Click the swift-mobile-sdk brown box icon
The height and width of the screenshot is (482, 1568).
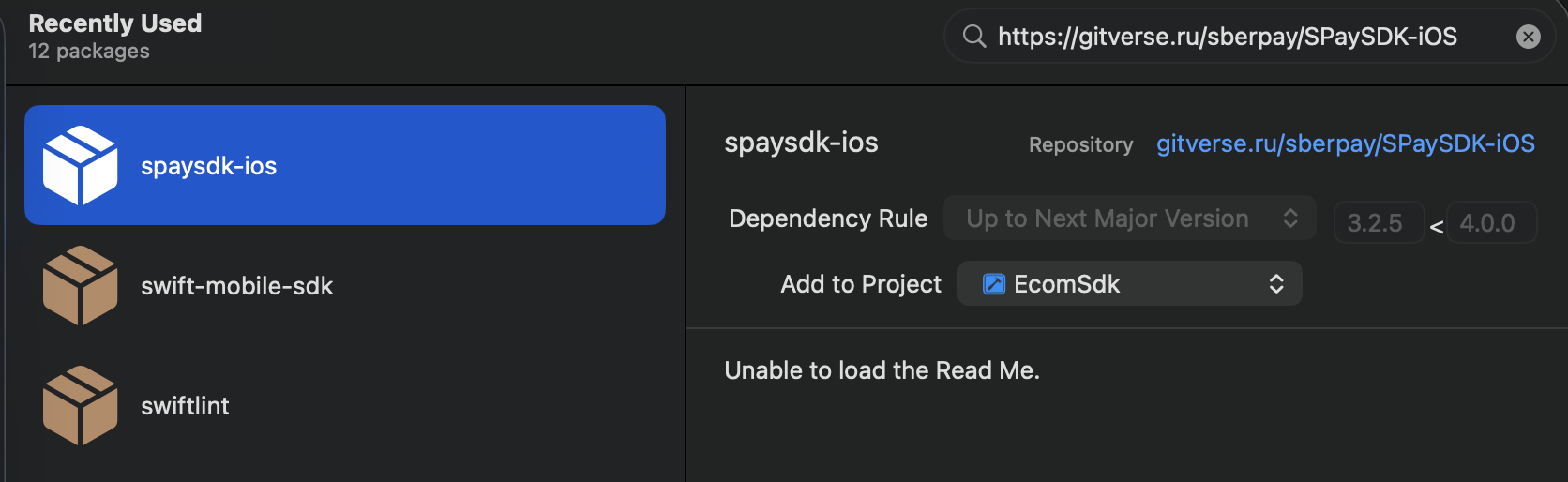81,285
